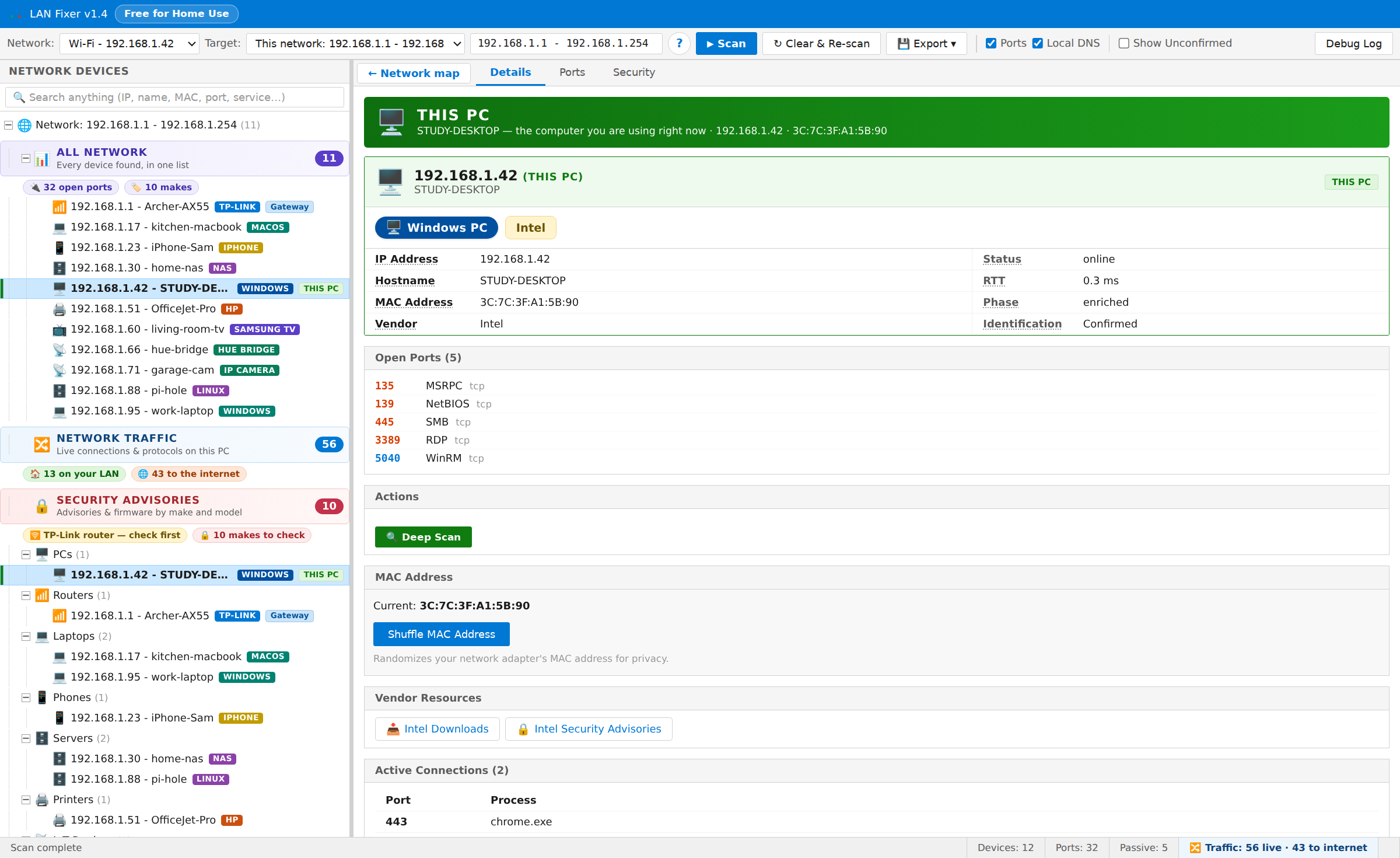Open the Network Wi-Fi dropdown
The height and width of the screenshot is (858, 1400).
point(130,44)
